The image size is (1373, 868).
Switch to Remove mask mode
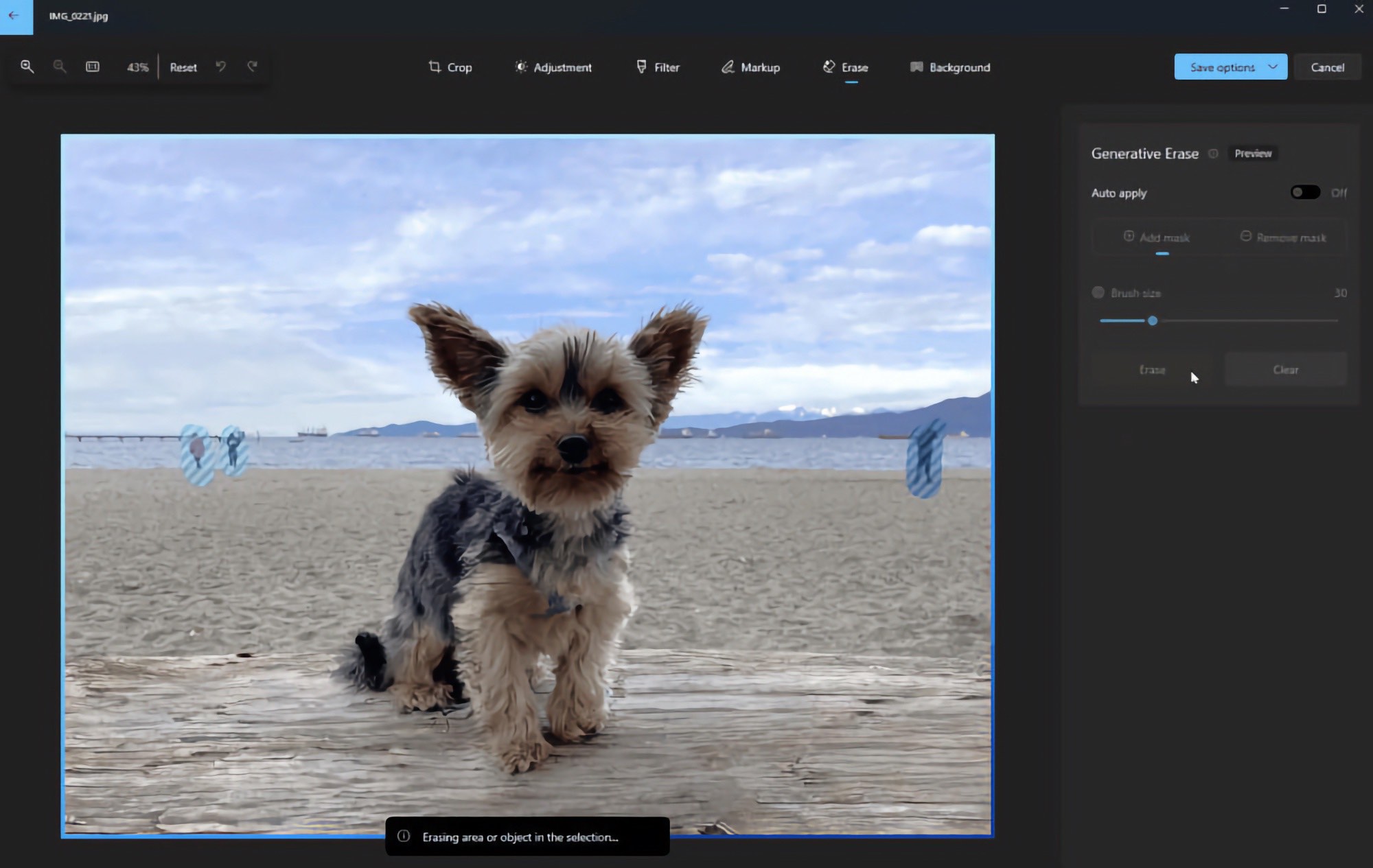(1285, 237)
